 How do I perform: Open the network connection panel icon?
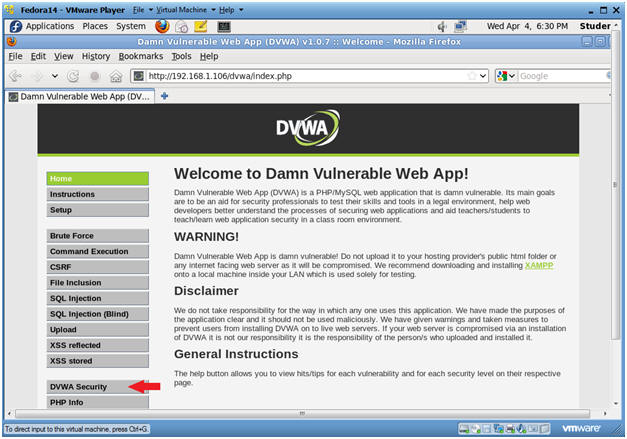(460, 27)
